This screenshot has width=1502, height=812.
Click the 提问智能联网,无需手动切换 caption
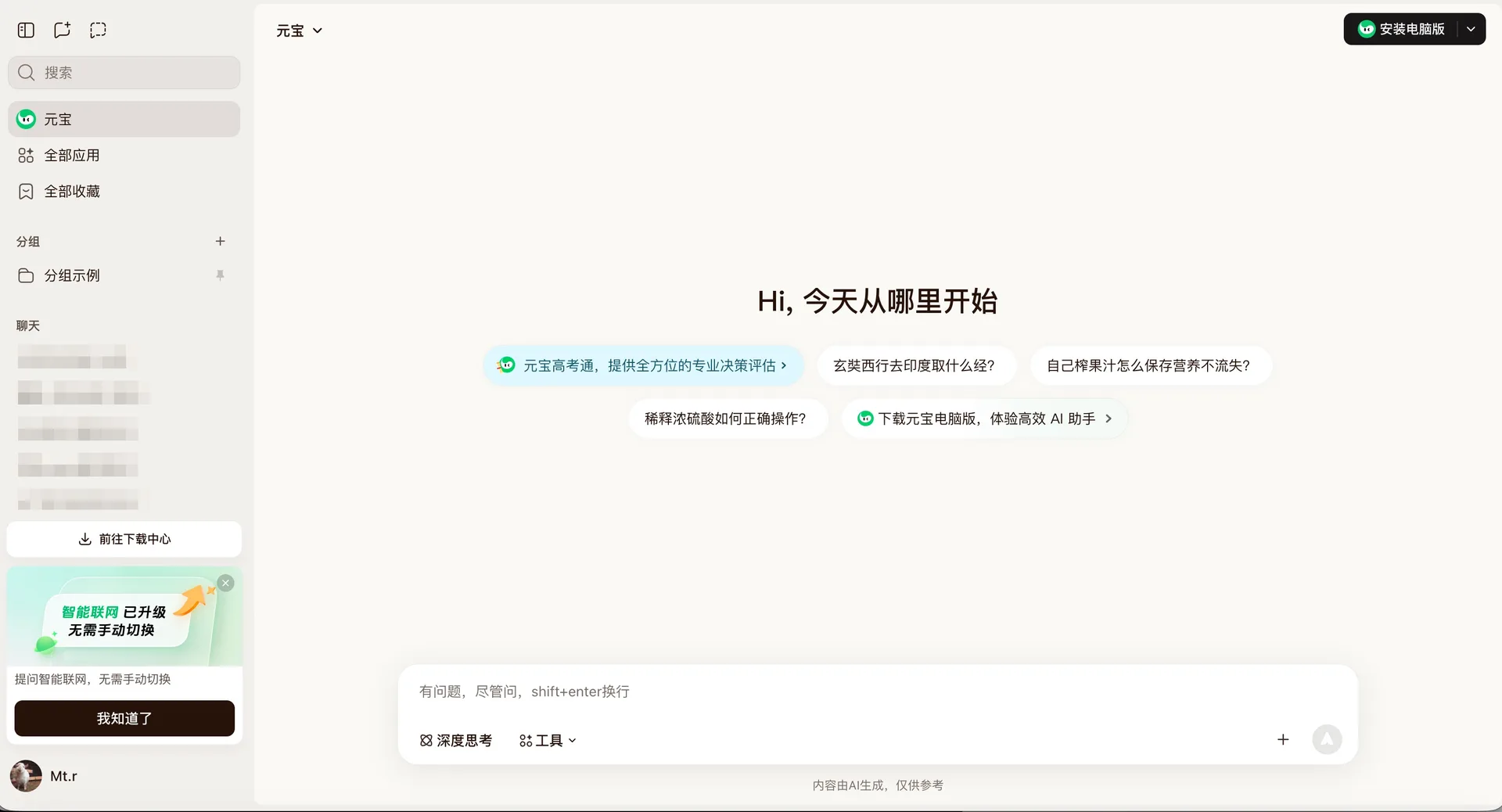point(92,679)
